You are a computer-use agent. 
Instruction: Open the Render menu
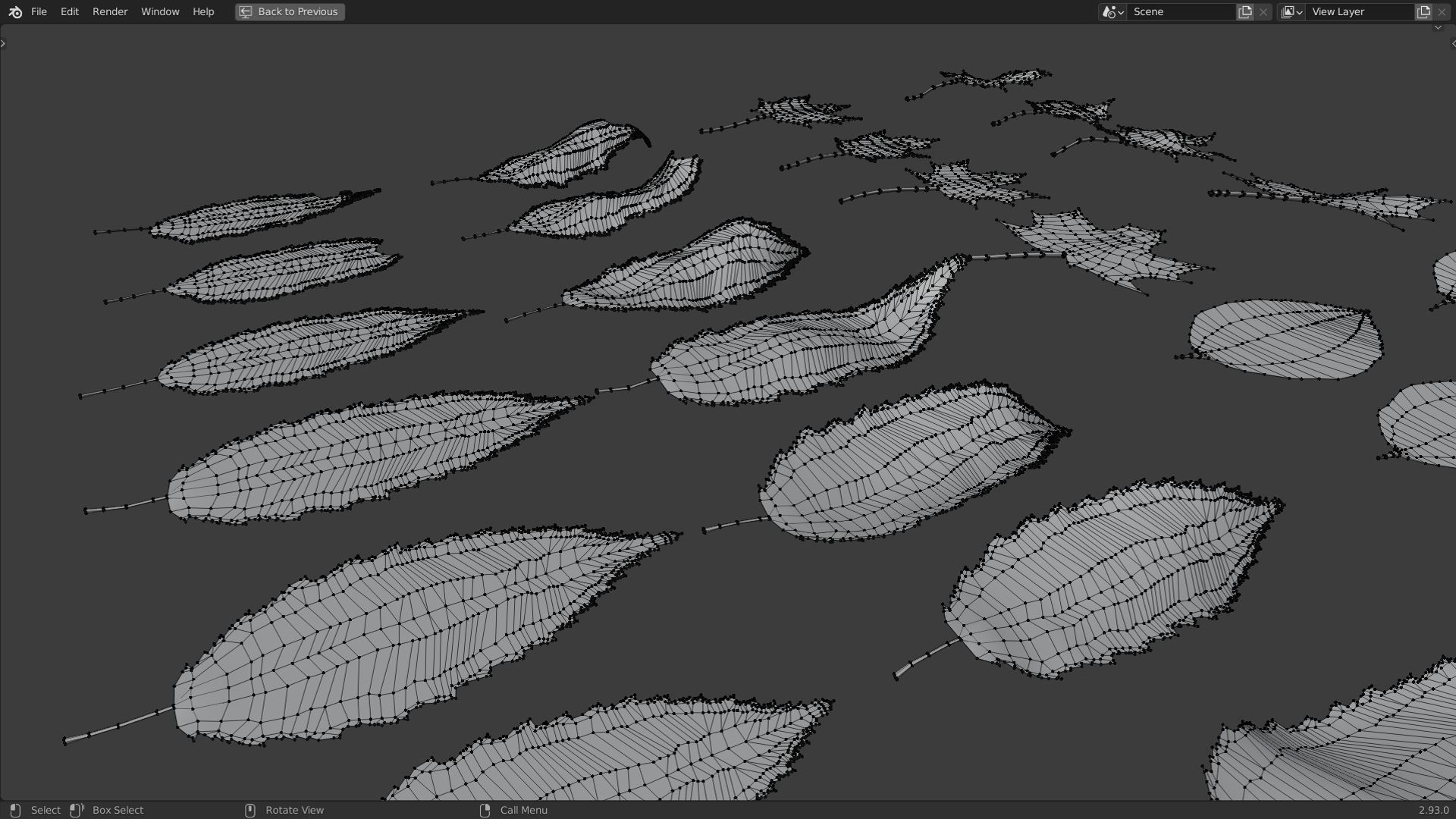click(x=110, y=12)
